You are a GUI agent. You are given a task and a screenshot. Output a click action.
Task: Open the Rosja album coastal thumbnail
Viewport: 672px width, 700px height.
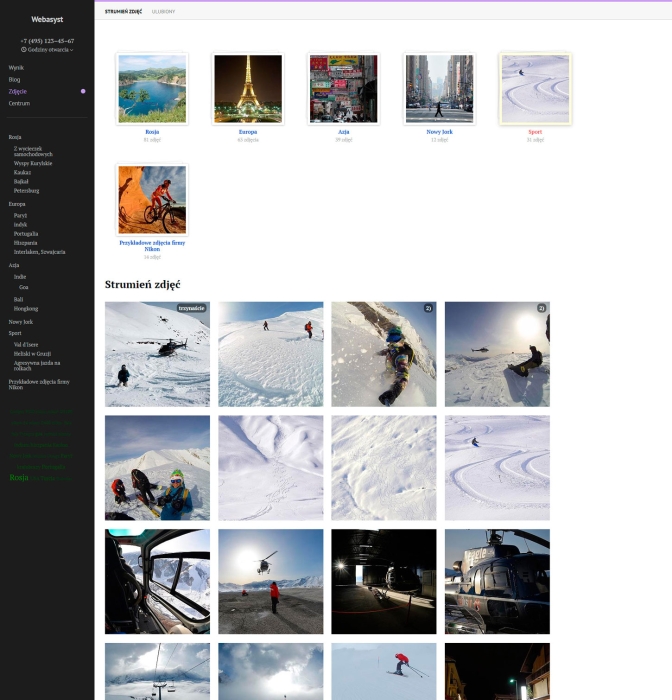click(x=152, y=89)
